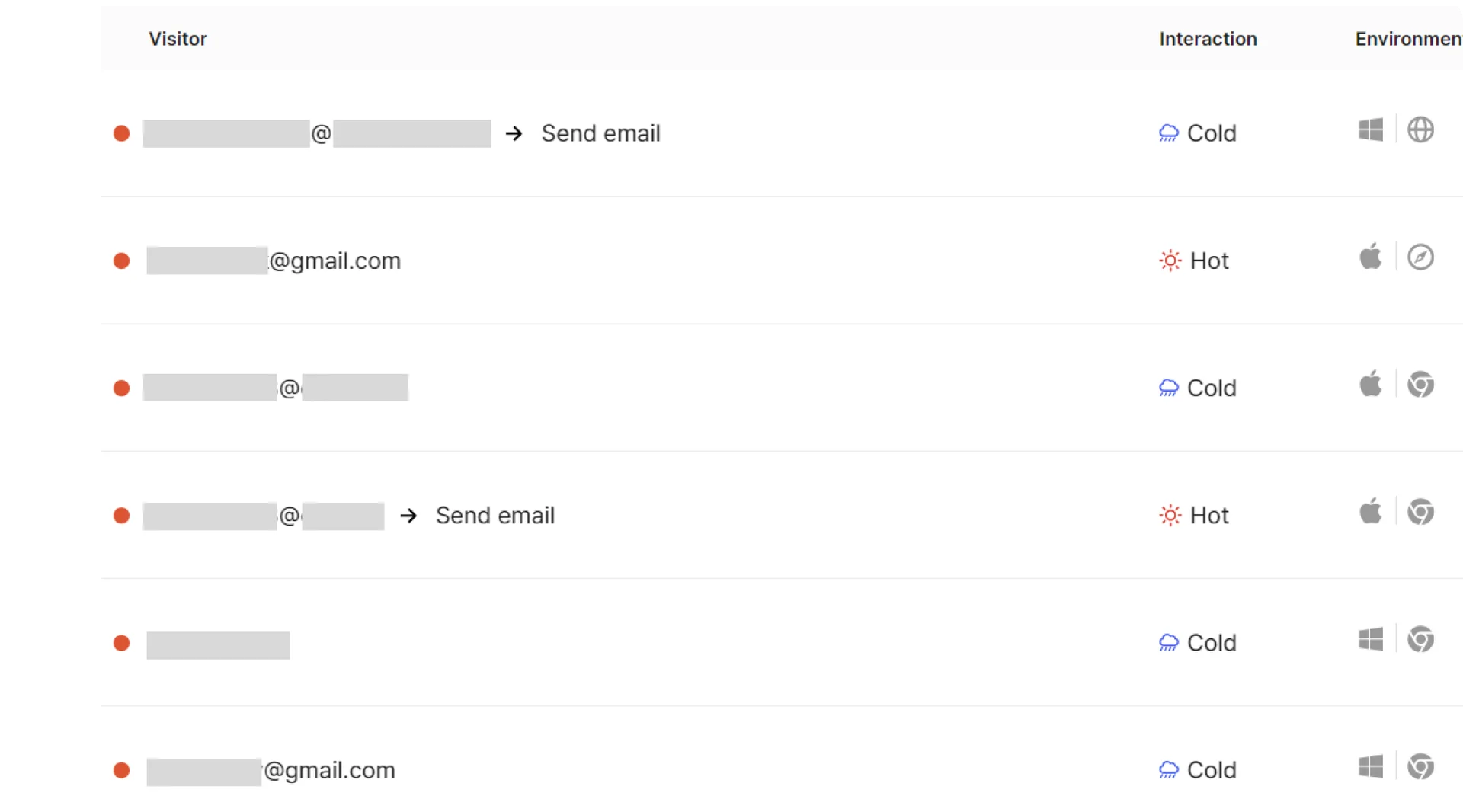Viewport: 1463px width, 812px height.
Task: Click the Apple icon in the second visitor row
Action: click(x=1370, y=257)
